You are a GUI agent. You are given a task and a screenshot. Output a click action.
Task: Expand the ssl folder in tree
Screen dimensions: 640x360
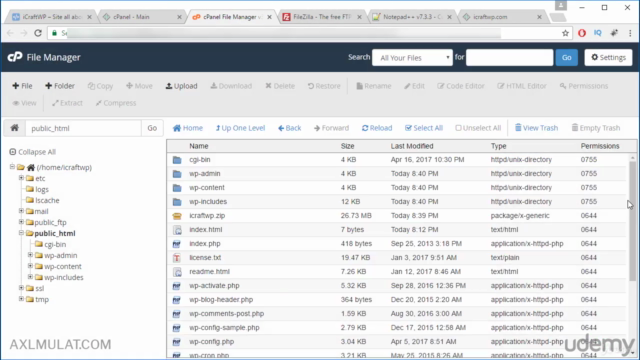21,288
